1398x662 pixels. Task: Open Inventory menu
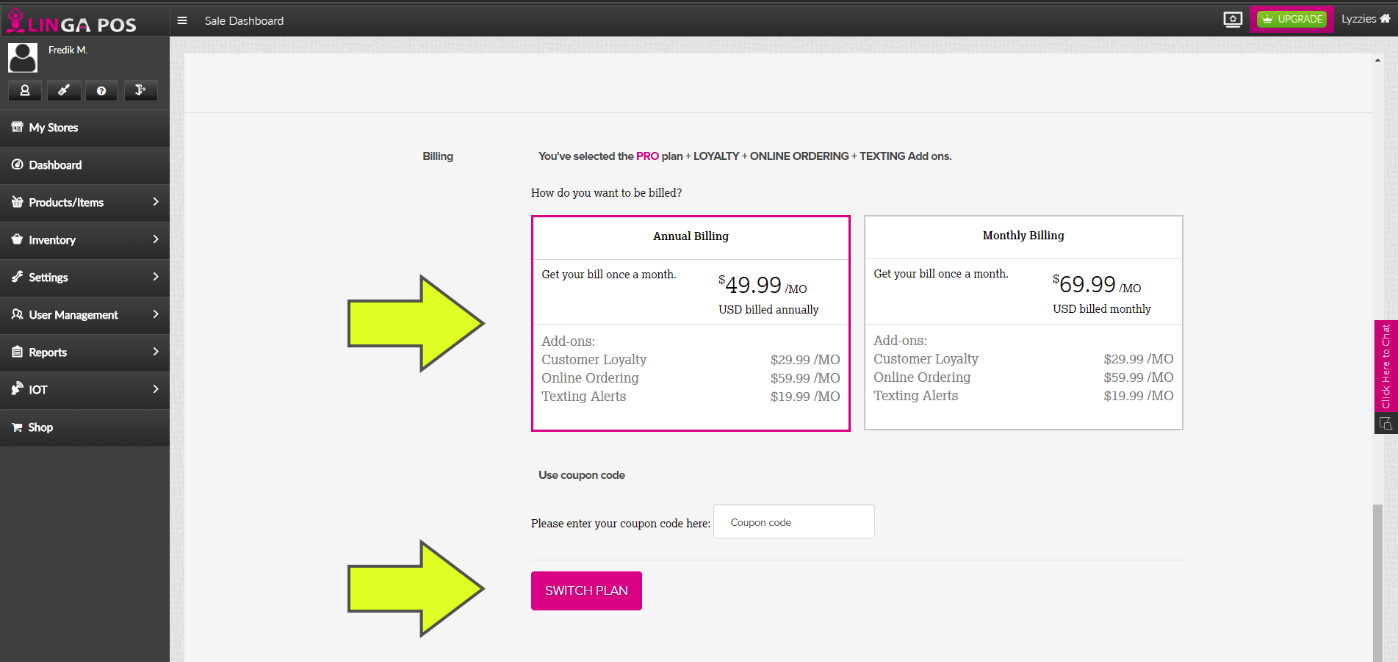click(85, 240)
